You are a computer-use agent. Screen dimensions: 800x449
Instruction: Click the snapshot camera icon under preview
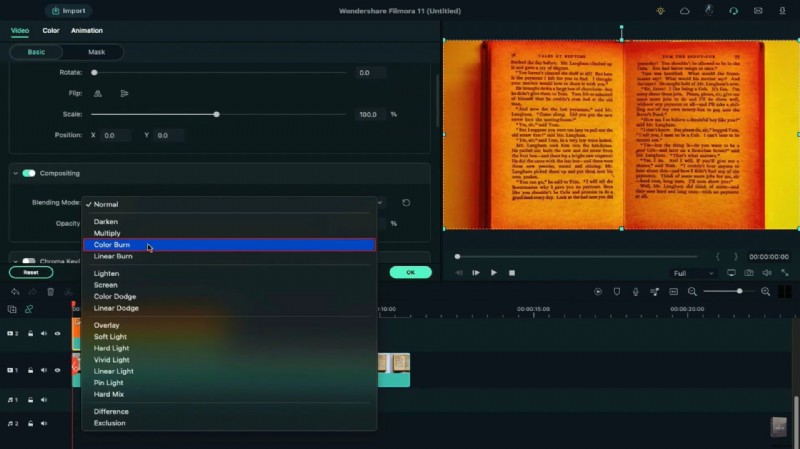click(747, 273)
